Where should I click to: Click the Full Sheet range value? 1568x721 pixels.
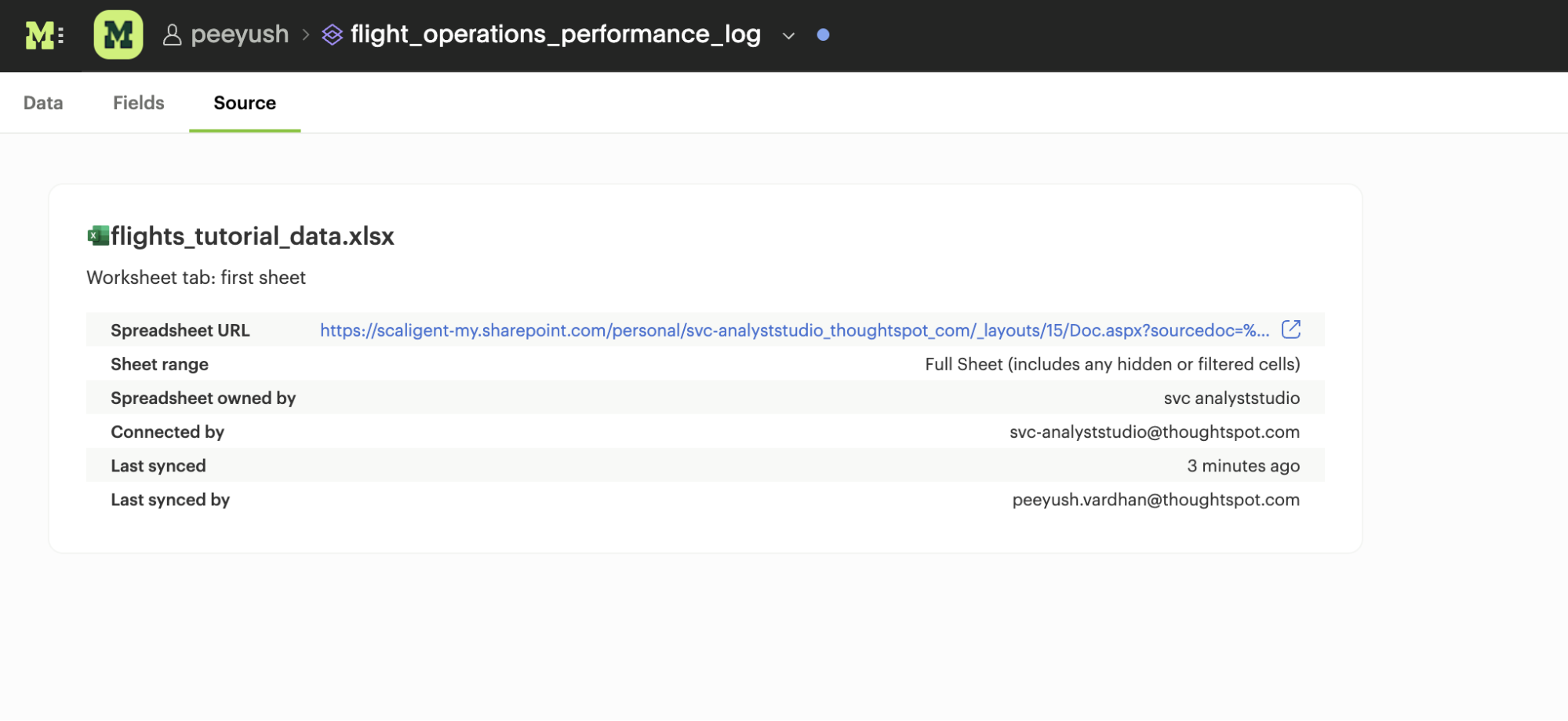tap(1111, 364)
